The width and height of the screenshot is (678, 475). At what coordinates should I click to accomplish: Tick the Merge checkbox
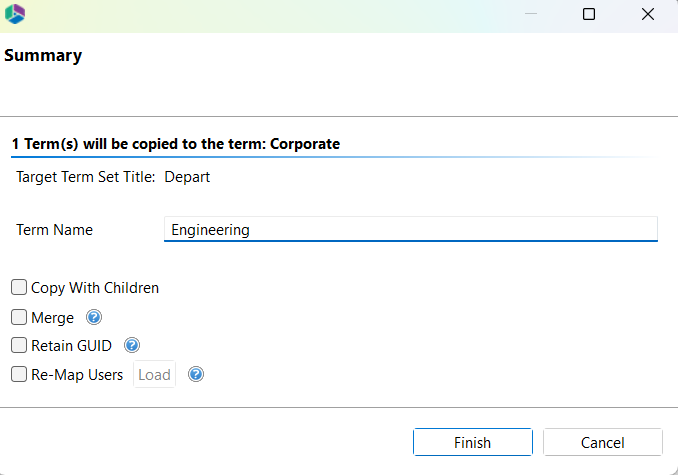pyautogui.click(x=19, y=318)
